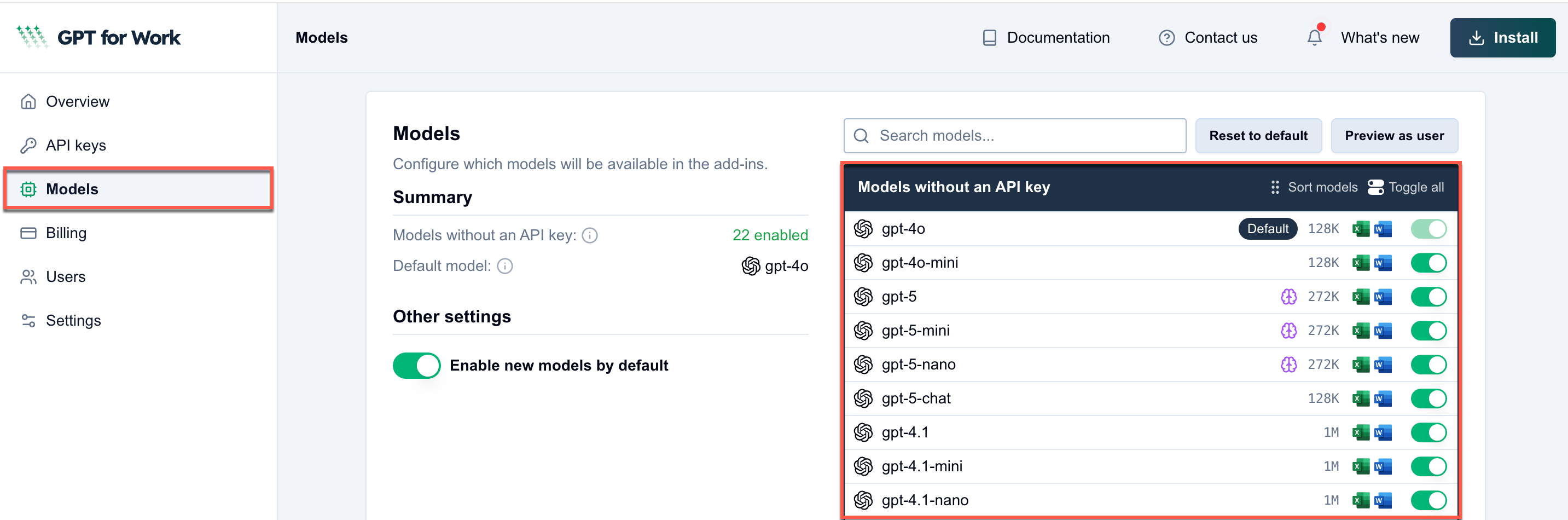This screenshot has height=520, width=1568.
Task: Open the API keys page in sidebar
Action: point(76,146)
